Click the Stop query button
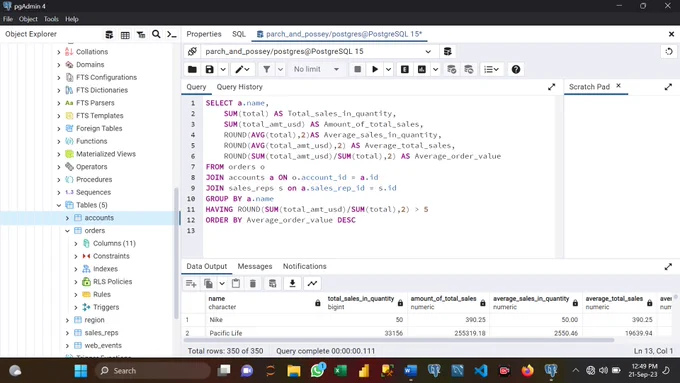The image size is (680, 383). coord(357,69)
